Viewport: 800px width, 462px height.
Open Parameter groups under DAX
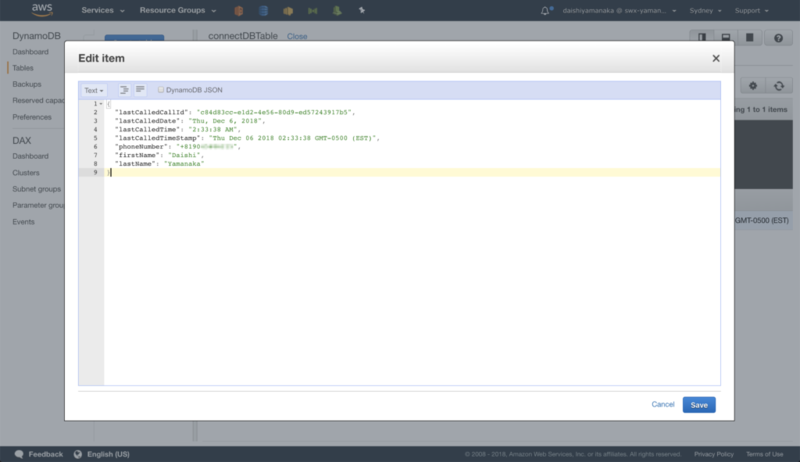(38, 205)
